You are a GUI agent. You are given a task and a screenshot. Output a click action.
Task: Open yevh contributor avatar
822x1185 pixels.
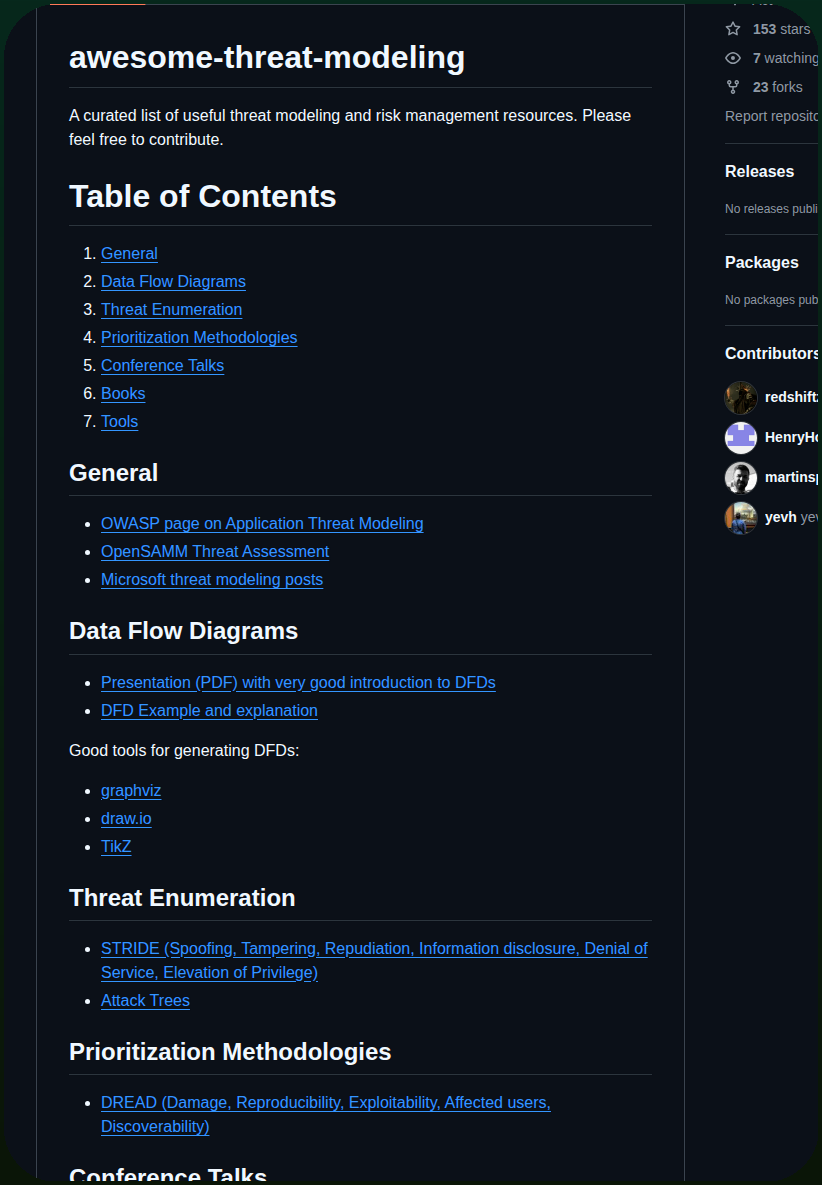tap(741, 518)
